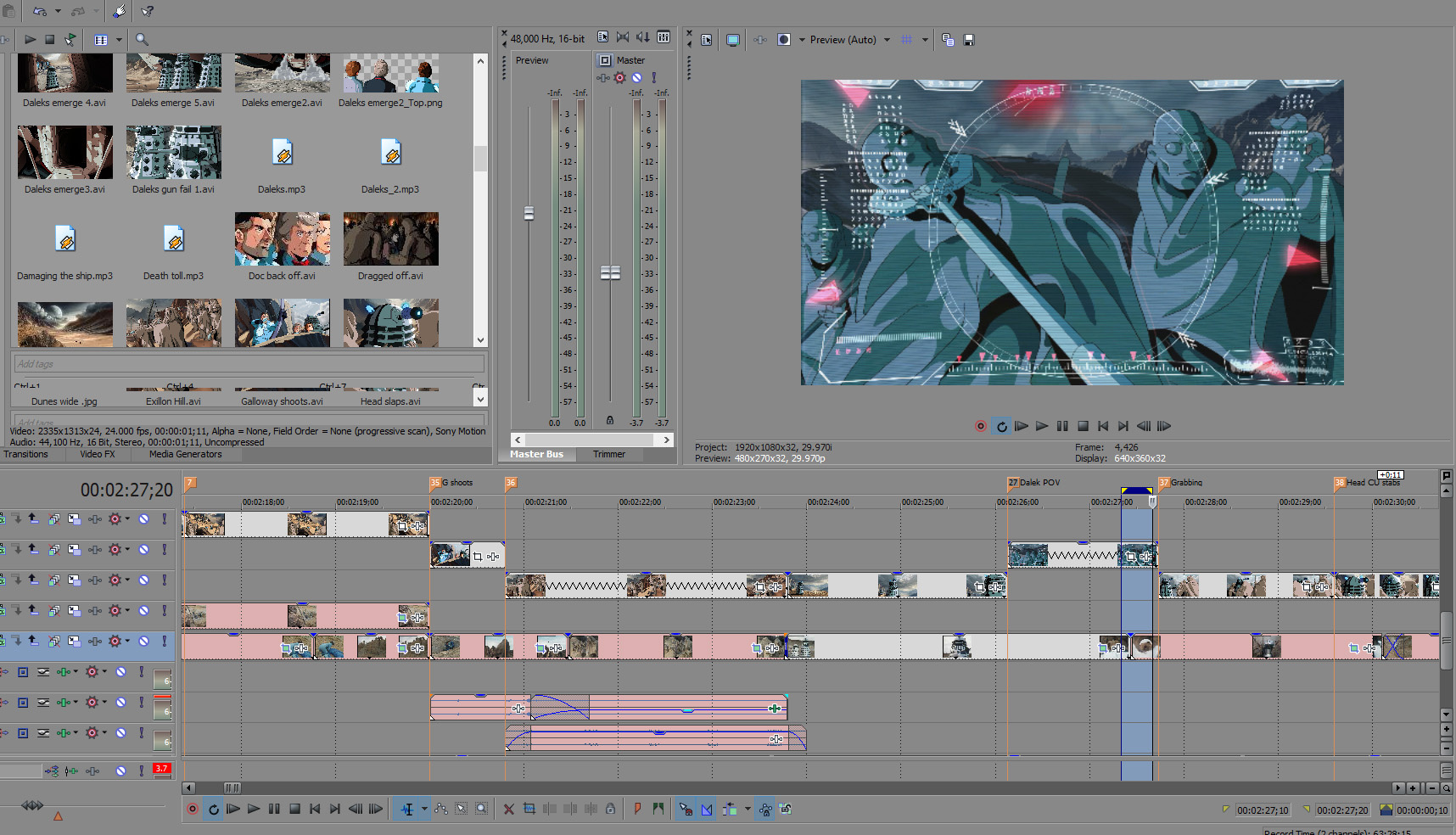Solo the highlighted video track

pyautogui.click(x=165, y=641)
